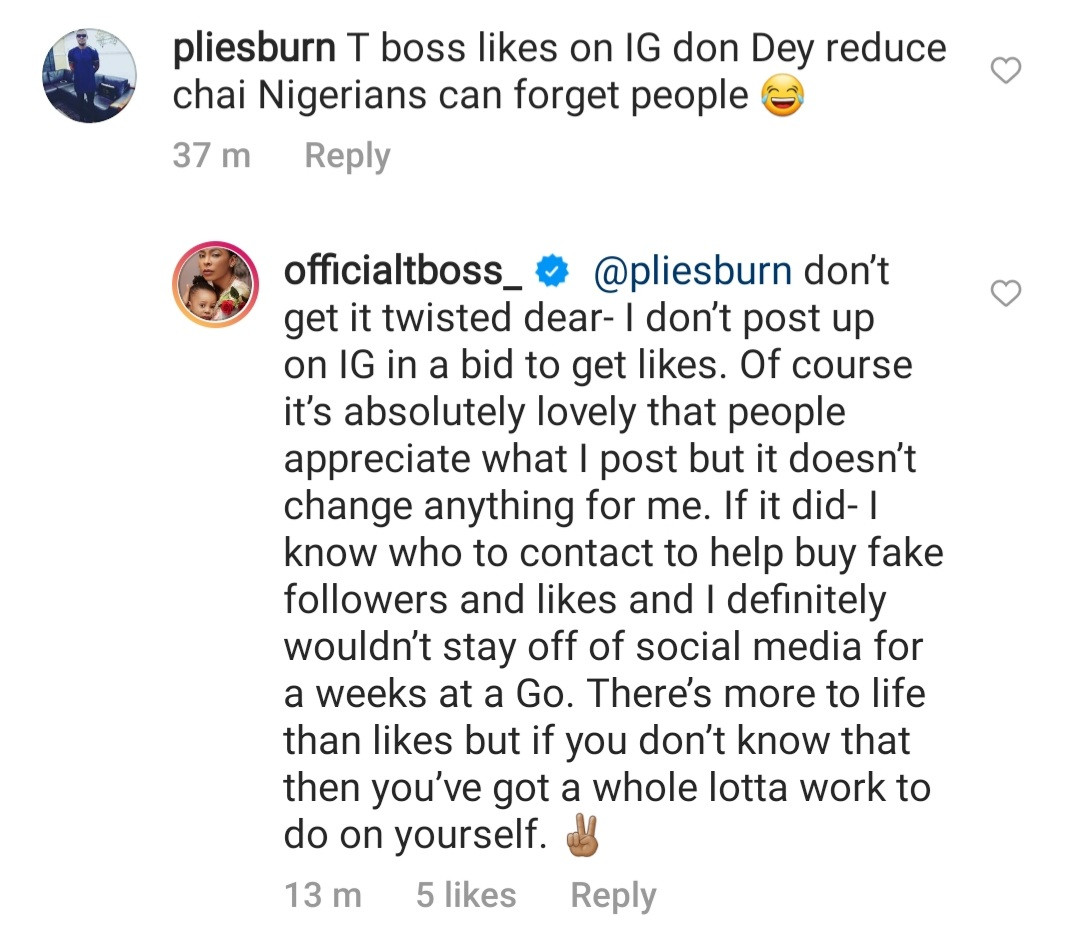Click the peace sign hand emoji
1080x943 pixels.
(x=582, y=837)
